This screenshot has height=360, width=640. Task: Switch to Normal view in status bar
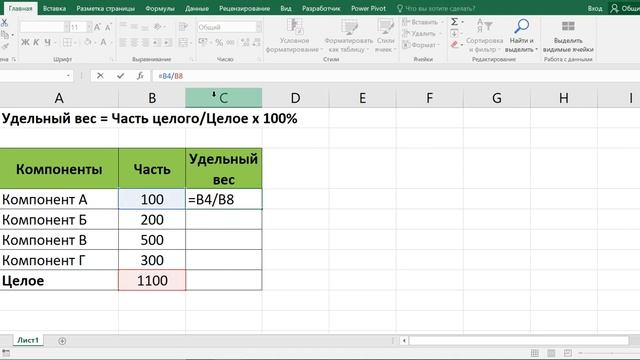tap(535, 353)
